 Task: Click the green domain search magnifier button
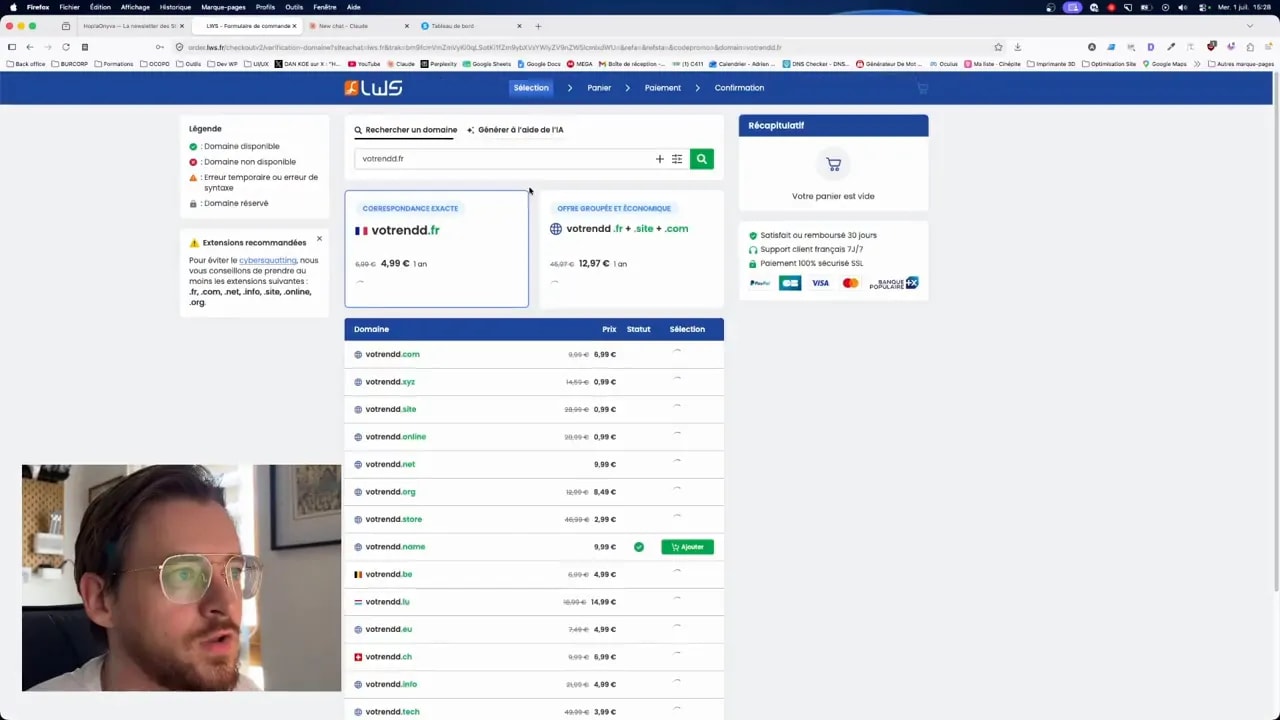(x=701, y=159)
